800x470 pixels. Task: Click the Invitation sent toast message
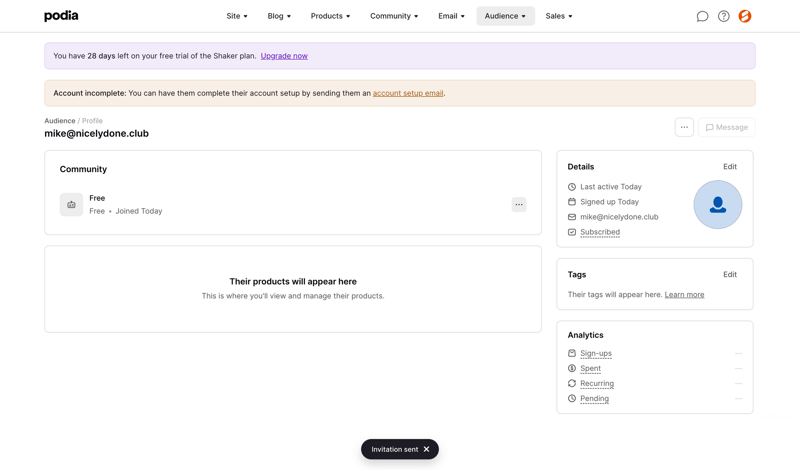point(394,449)
